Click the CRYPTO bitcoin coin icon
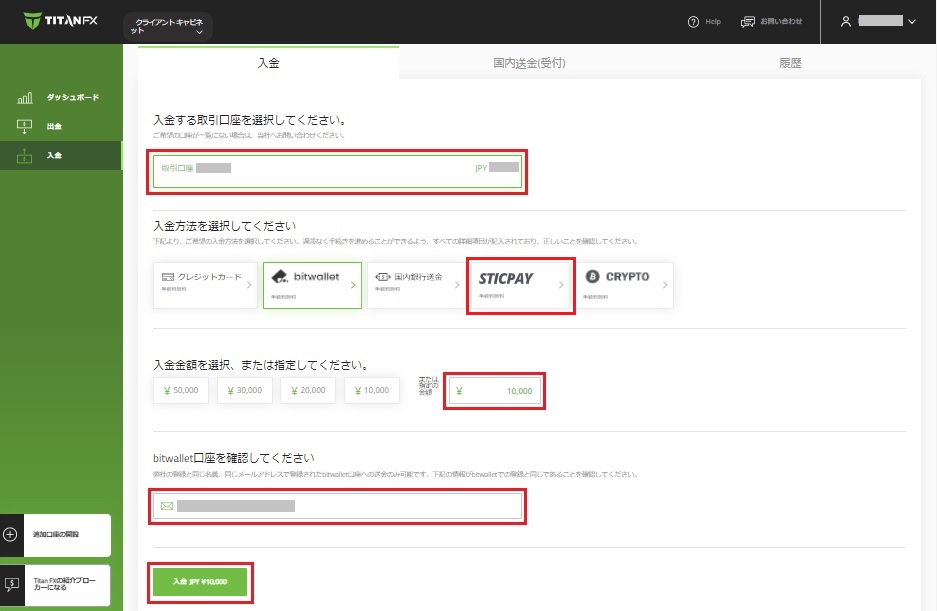 (592, 276)
